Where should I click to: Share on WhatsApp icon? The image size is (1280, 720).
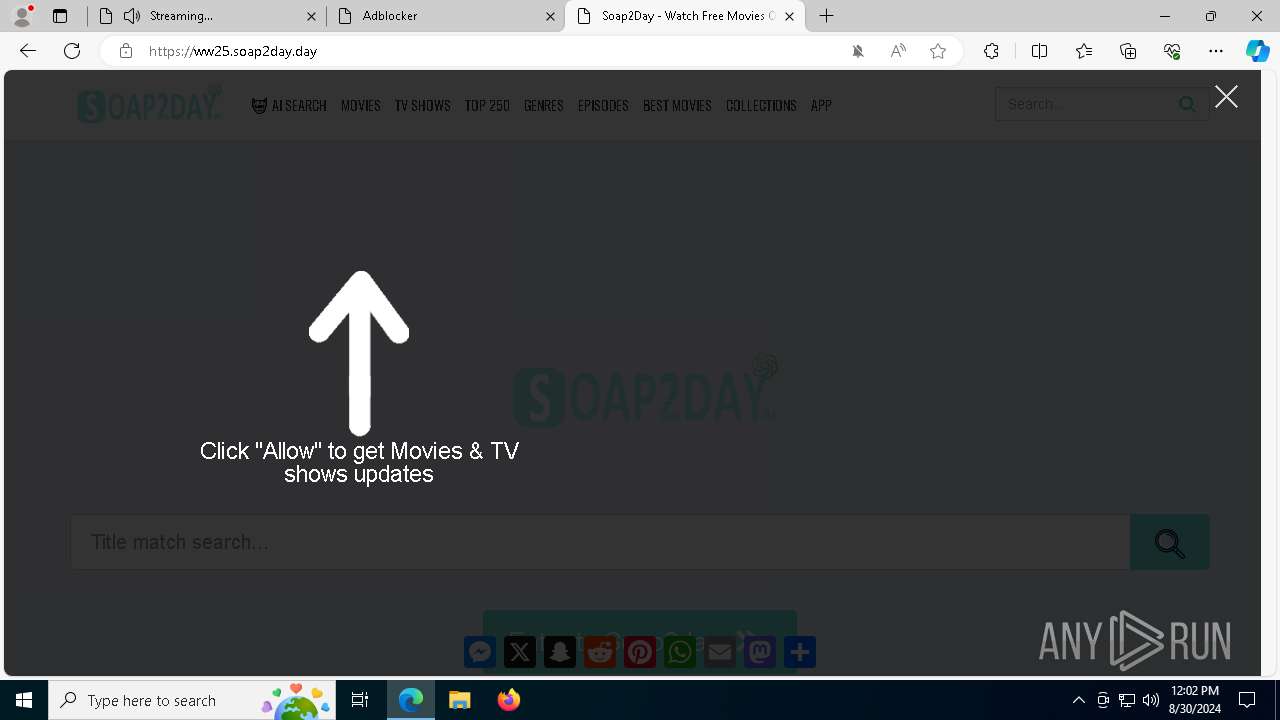click(x=680, y=652)
